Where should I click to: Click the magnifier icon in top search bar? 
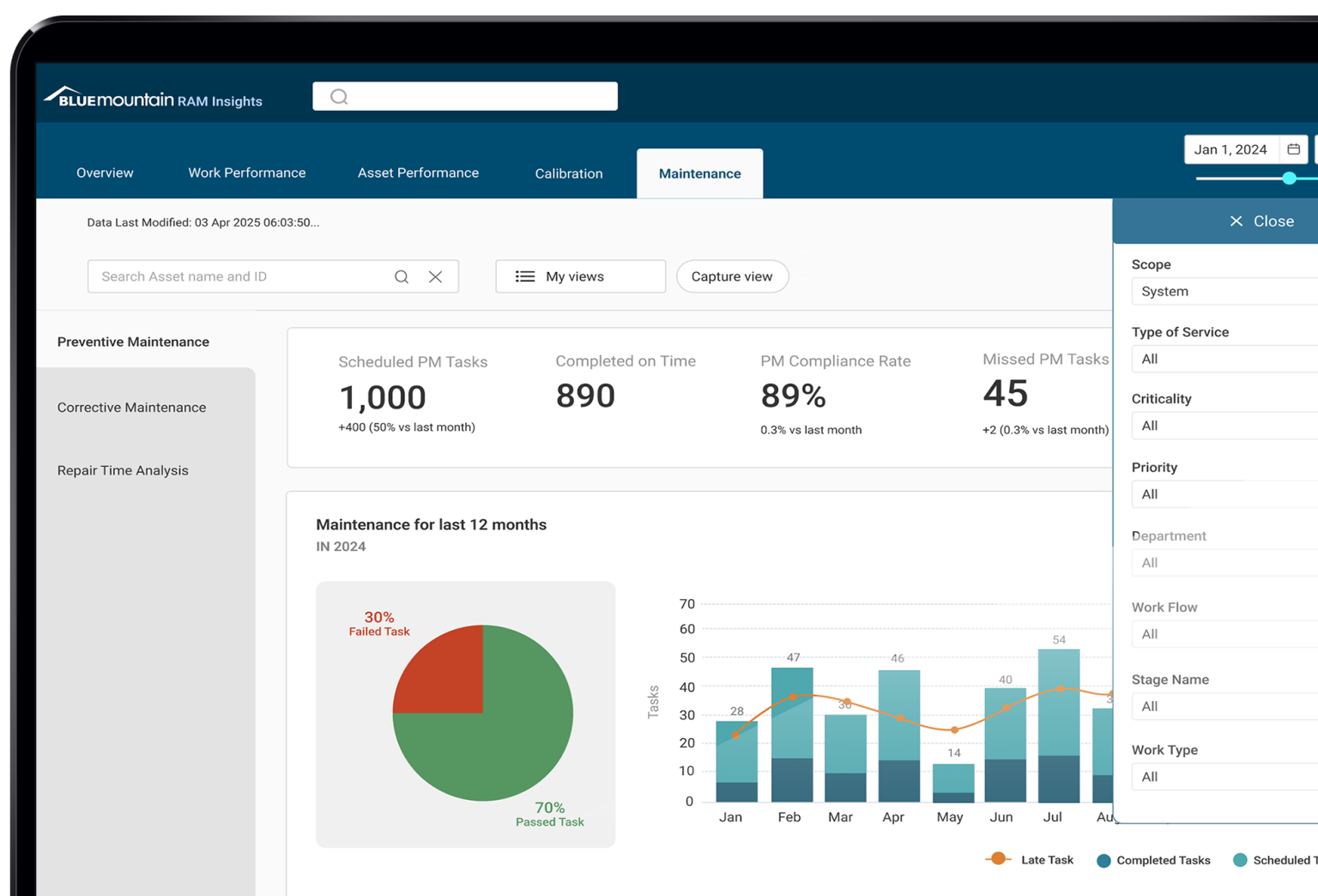click(339, 97)
